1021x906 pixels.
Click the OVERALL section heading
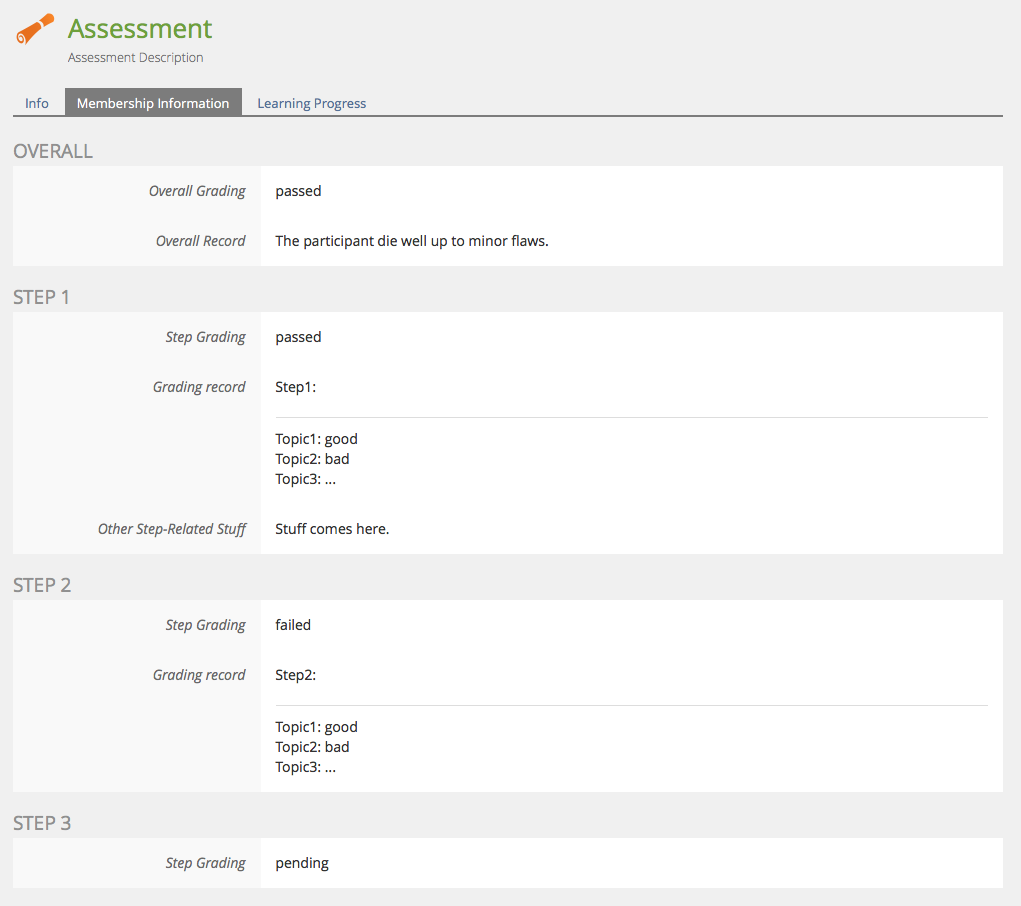(53, 151)
